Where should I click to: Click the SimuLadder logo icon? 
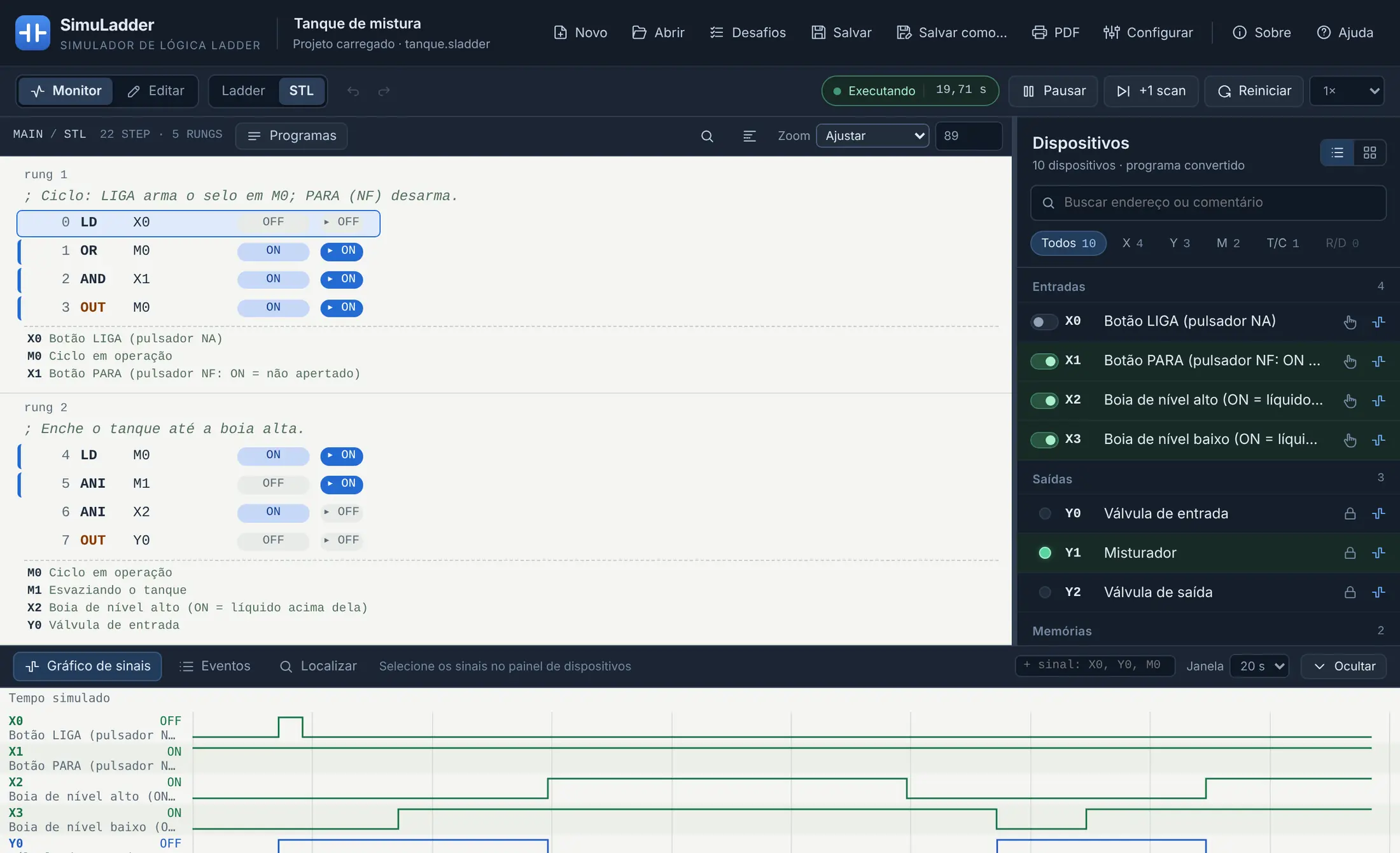32,32
